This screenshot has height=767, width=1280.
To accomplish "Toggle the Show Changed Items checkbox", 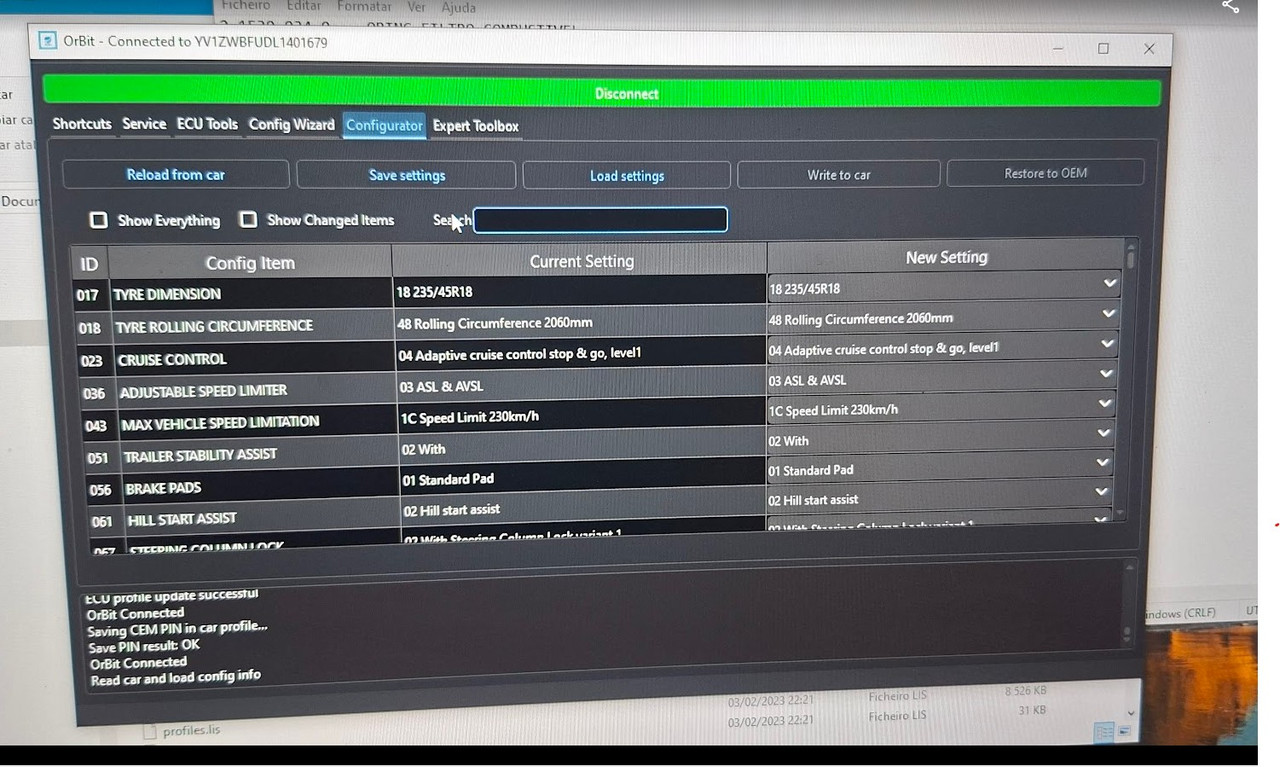I will click(x=248, y=219).
